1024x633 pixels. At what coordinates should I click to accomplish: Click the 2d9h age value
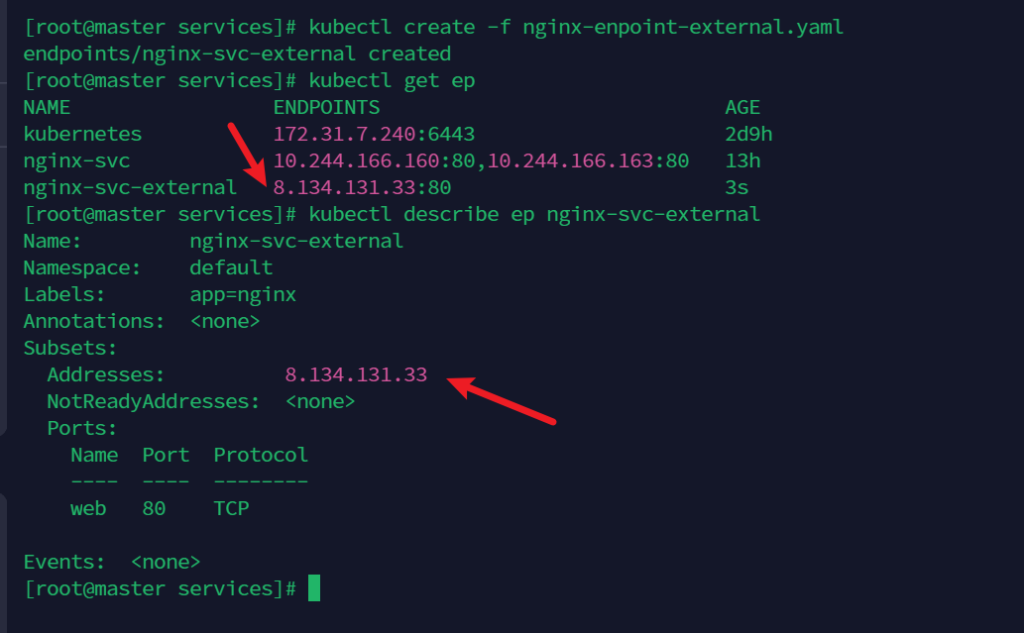[748, 134]
